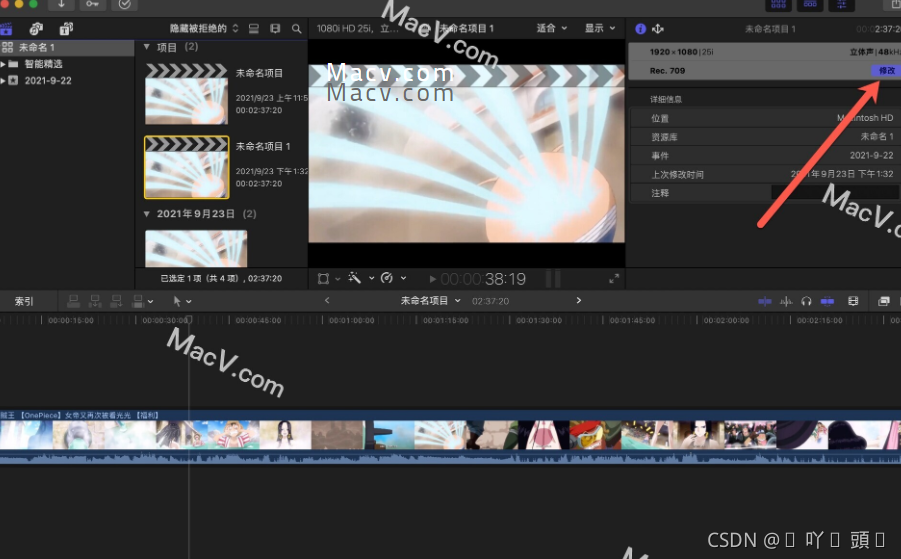Click ruler mark 00:01:00:00
Viewport: 901px width, 559px height.
(x=352, y=321)
